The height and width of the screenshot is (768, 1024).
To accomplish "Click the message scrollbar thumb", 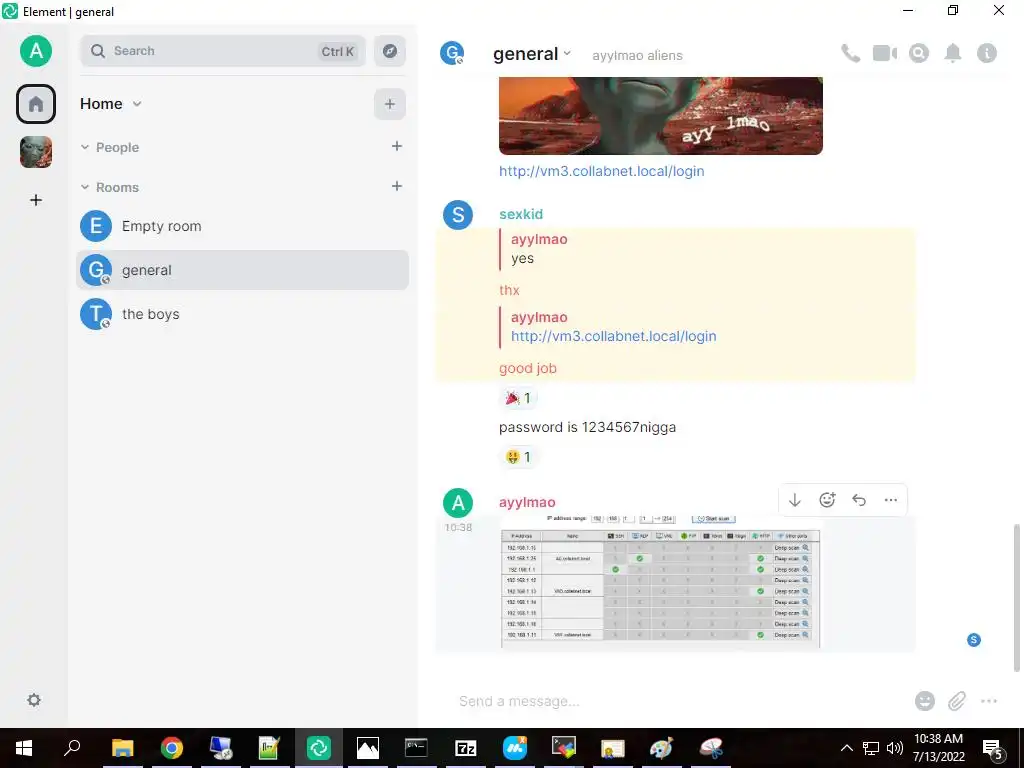I will pyautogui.click(x=1016, y=597).
